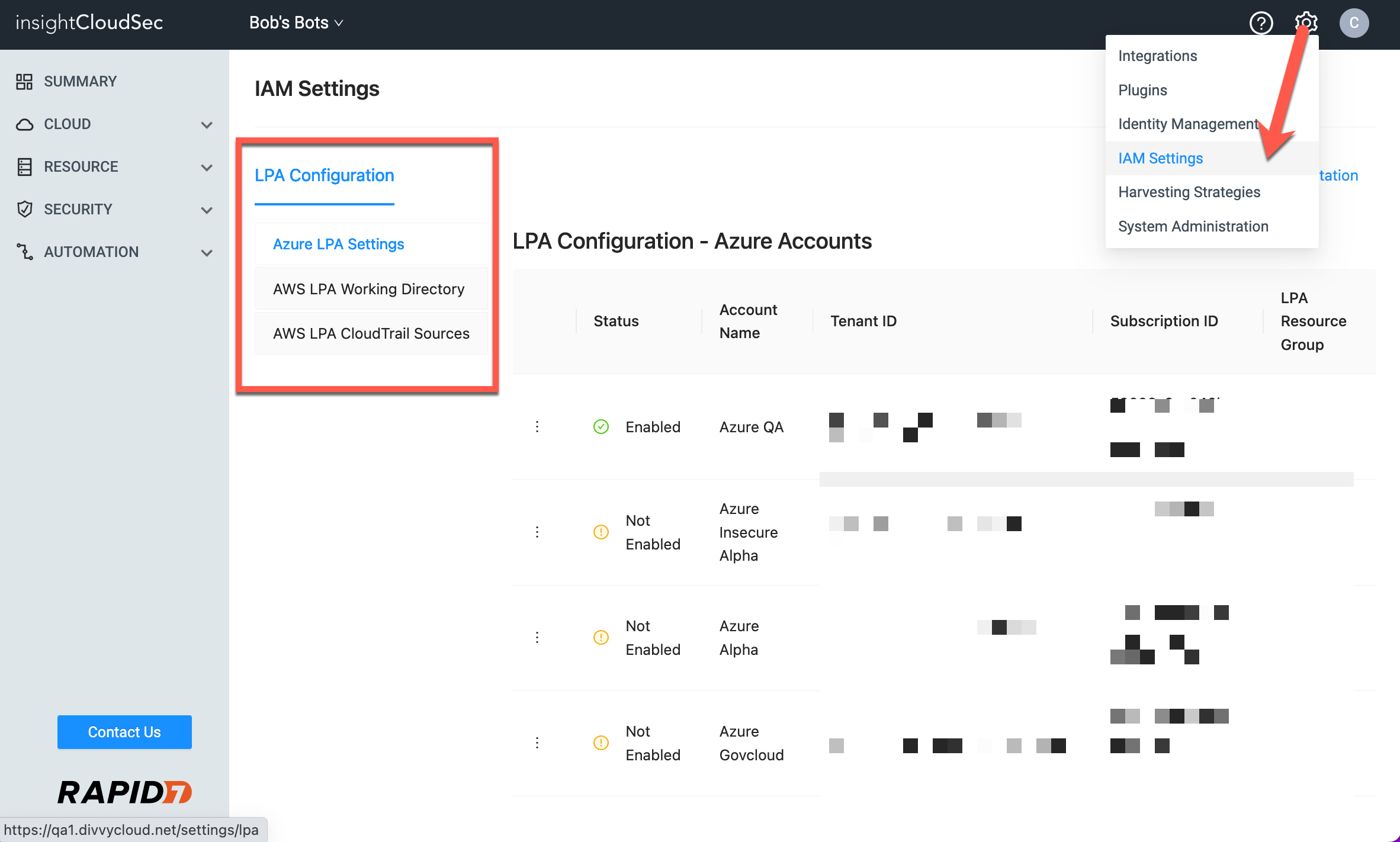
Task: Click the Azure QA account name
Action: pyautogui.click(x=751, y=427)
